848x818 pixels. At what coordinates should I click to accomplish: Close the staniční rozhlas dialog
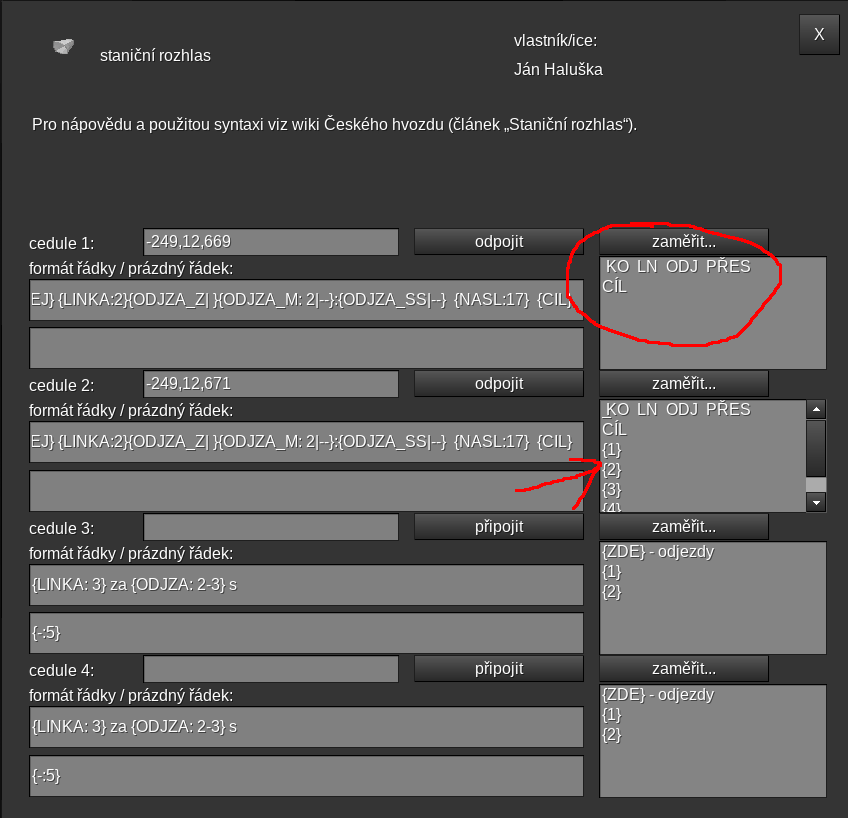click(x=819, y=34)
